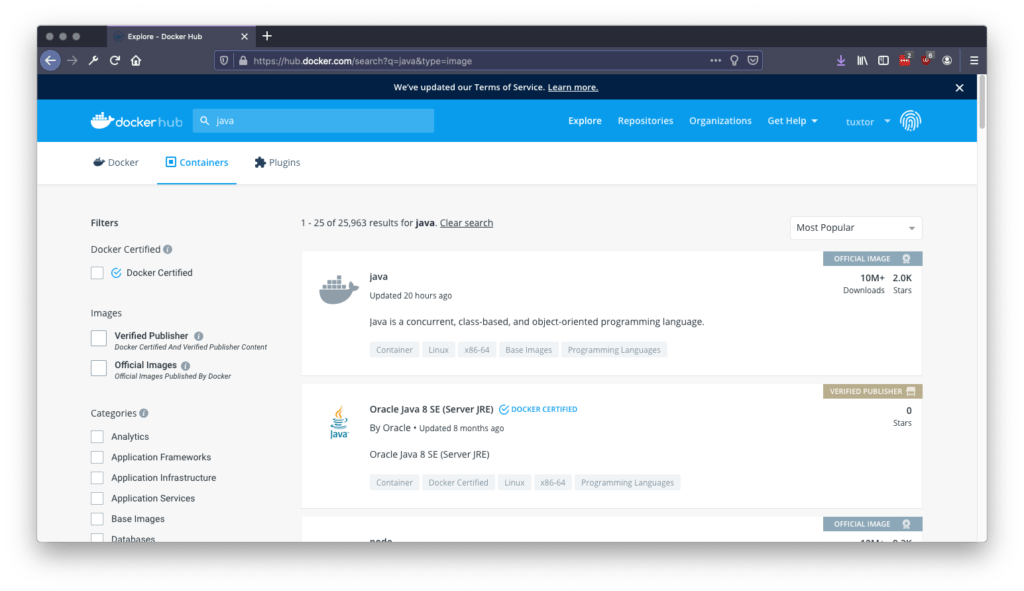Open Organizations in the top navigation

[720, 121]
